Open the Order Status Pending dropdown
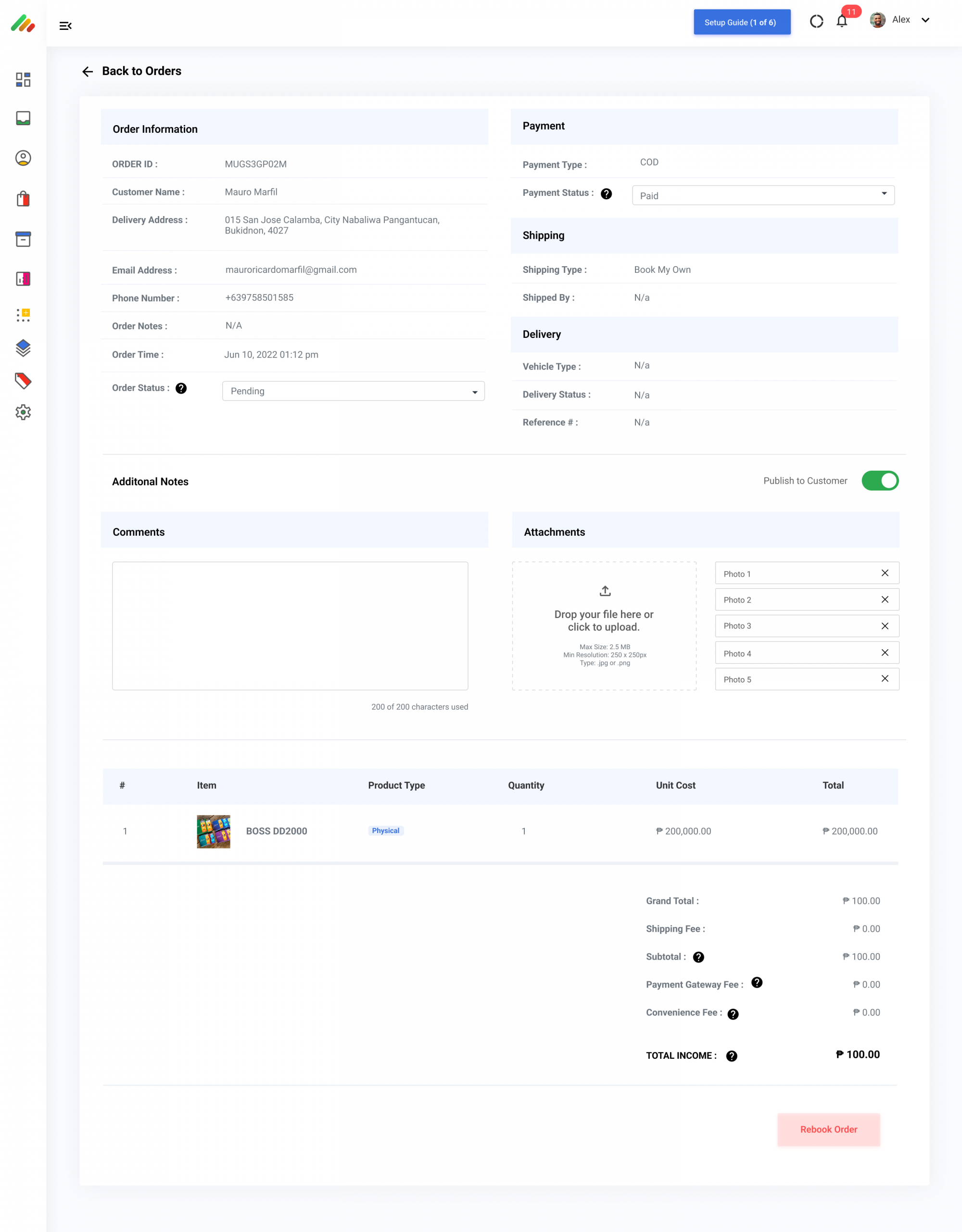Screen dimensions: 962x1232 [353, 391]
